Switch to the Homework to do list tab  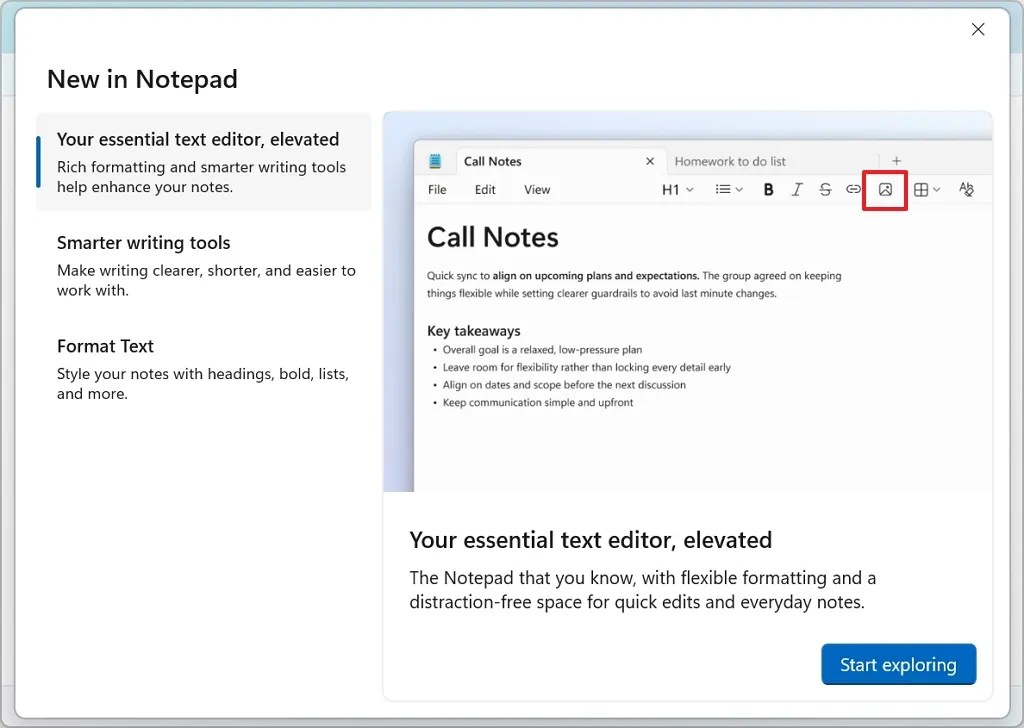pos(731,160)
